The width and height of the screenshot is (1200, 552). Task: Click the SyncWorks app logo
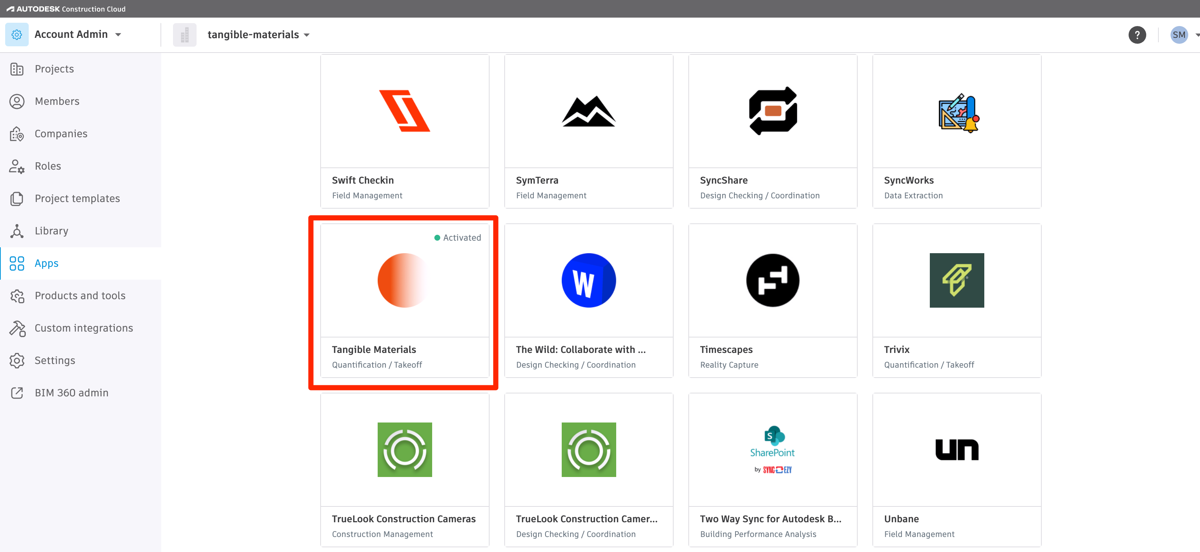(957, 112)
